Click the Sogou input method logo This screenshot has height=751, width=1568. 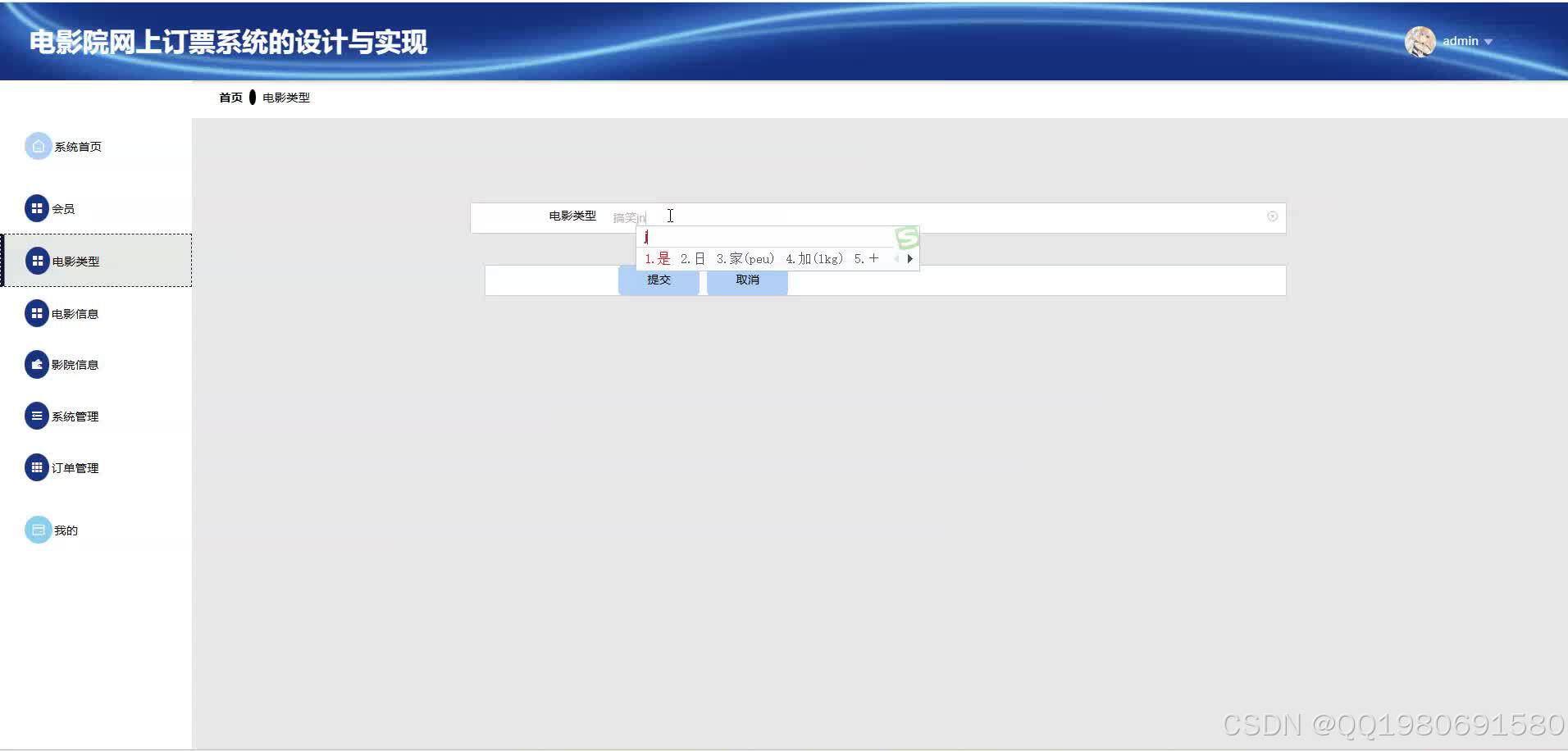coord(906,238)
